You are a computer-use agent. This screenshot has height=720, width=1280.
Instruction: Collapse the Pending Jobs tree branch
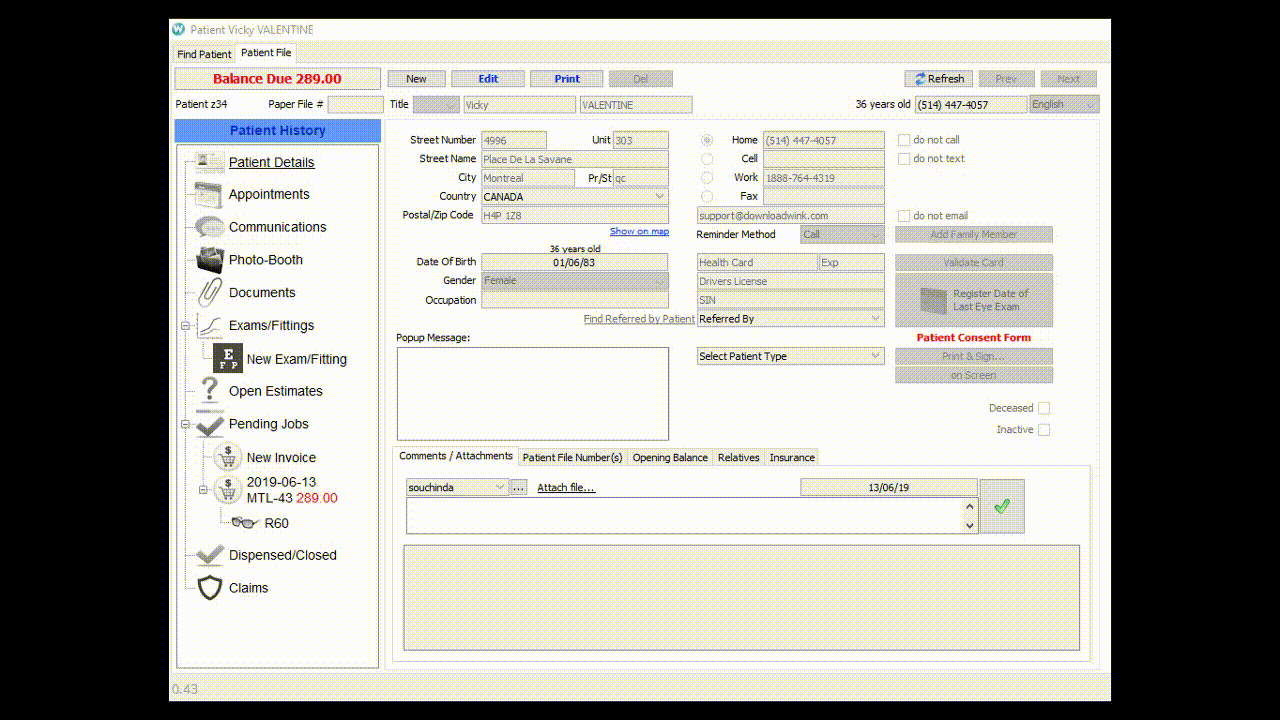(184, 423)
